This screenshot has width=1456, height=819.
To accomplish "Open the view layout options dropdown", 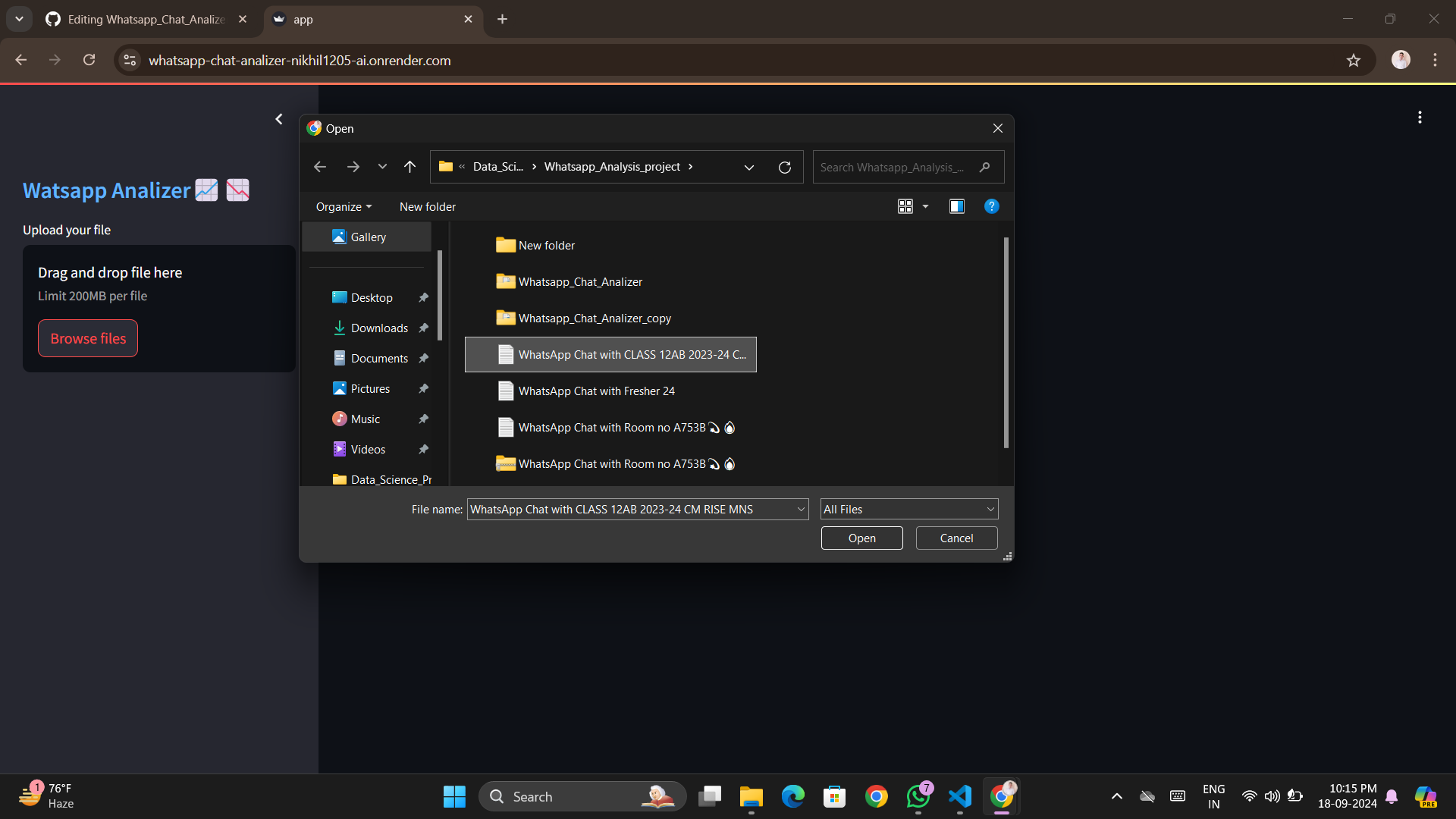I will (x=925, y=206).
